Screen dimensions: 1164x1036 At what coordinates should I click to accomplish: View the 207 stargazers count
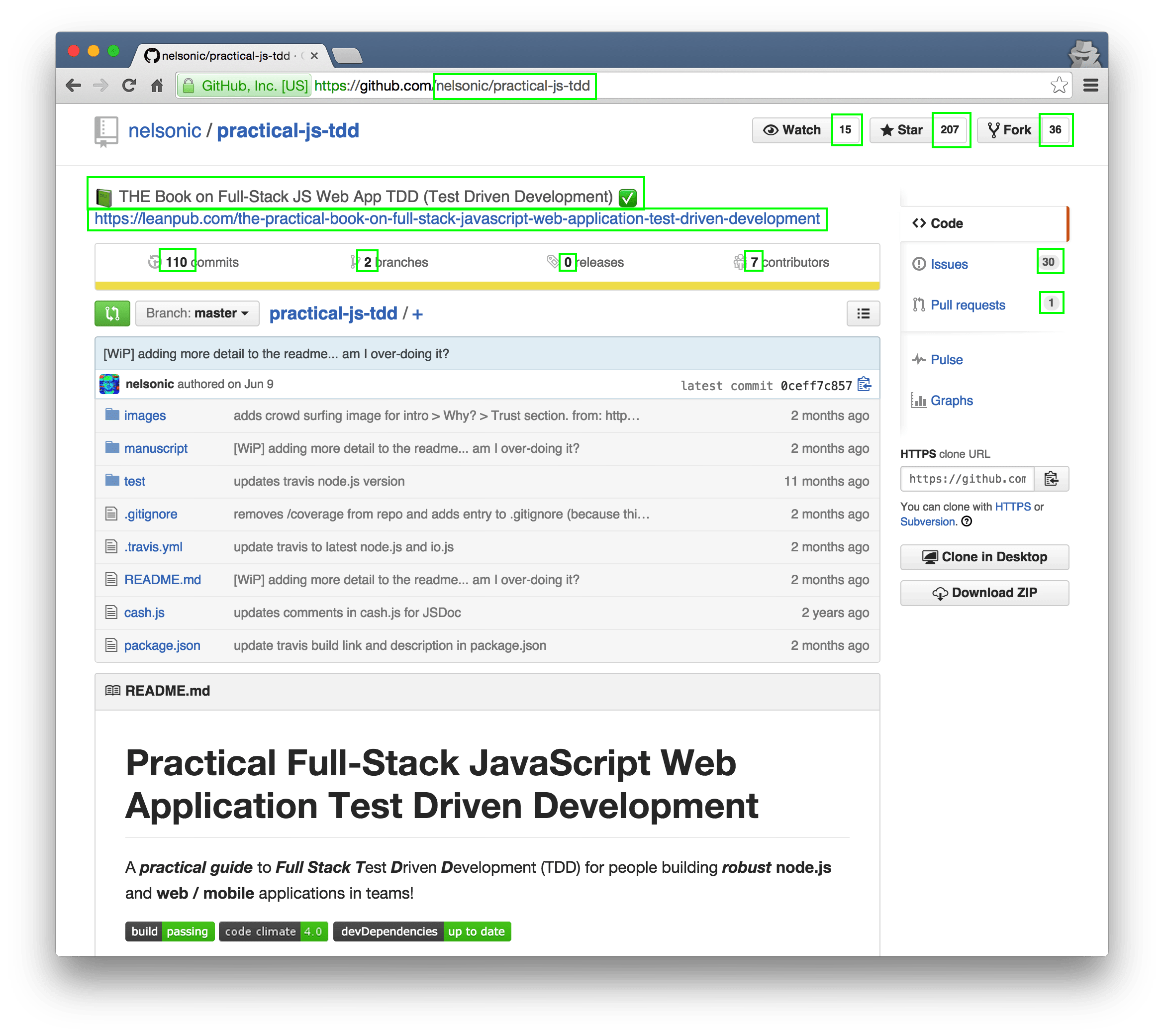[x=951, y=130]
